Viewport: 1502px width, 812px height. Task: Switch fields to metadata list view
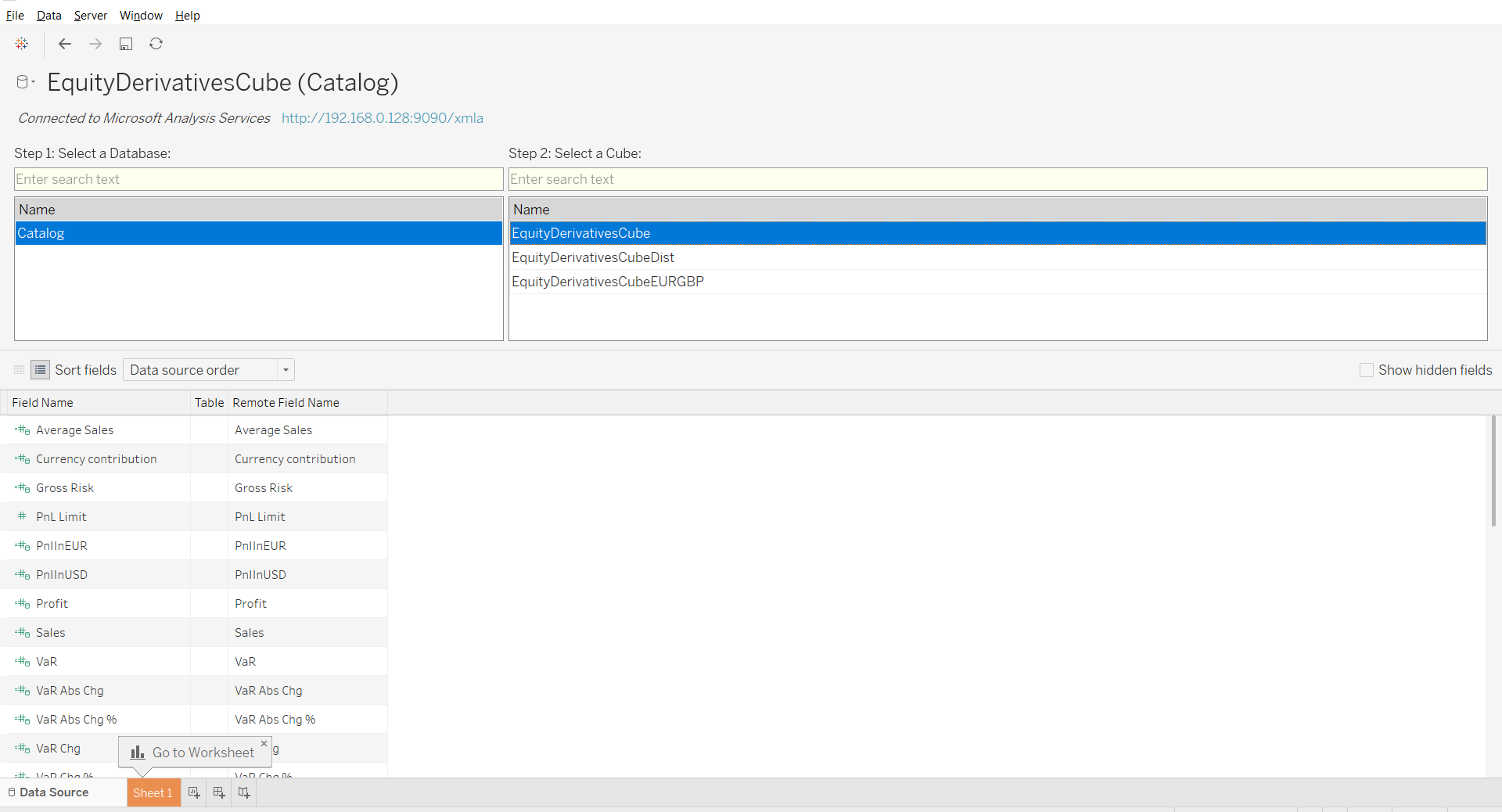pyautogui.click(x=39, y=370)
